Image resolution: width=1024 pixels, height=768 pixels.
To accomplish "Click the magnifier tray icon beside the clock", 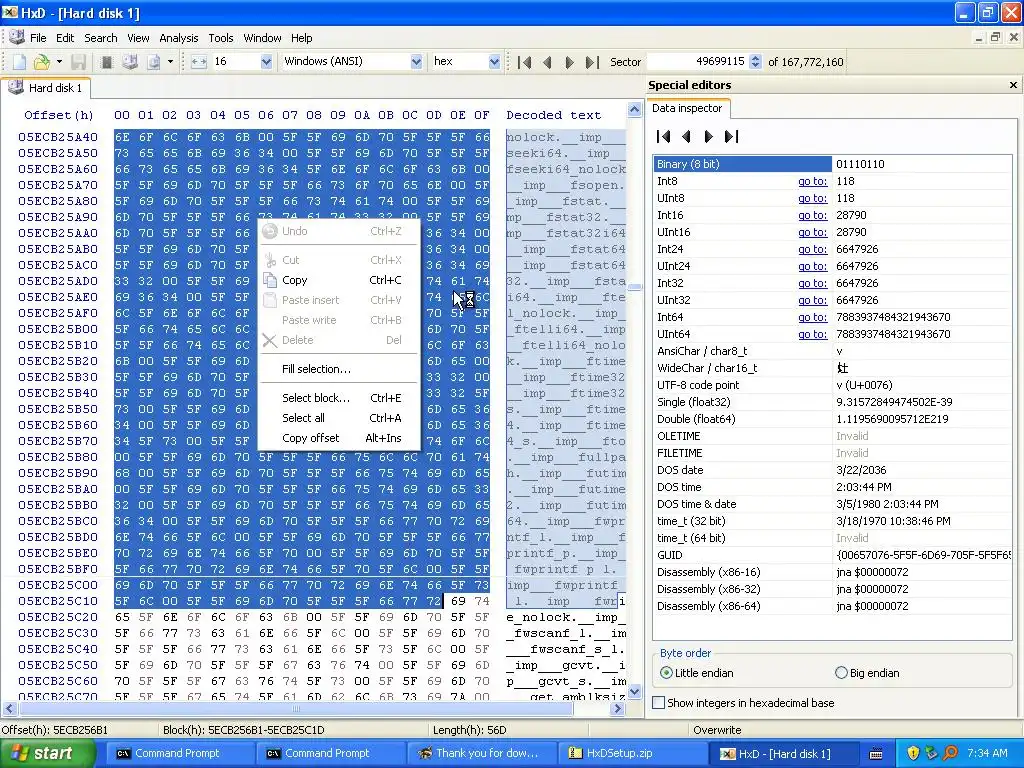I will (950, 753).
